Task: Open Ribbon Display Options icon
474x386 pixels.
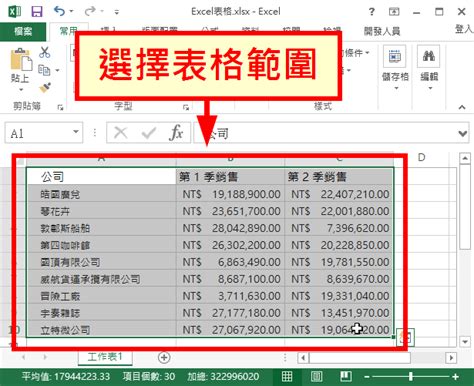Action: [x=394, y=12]
